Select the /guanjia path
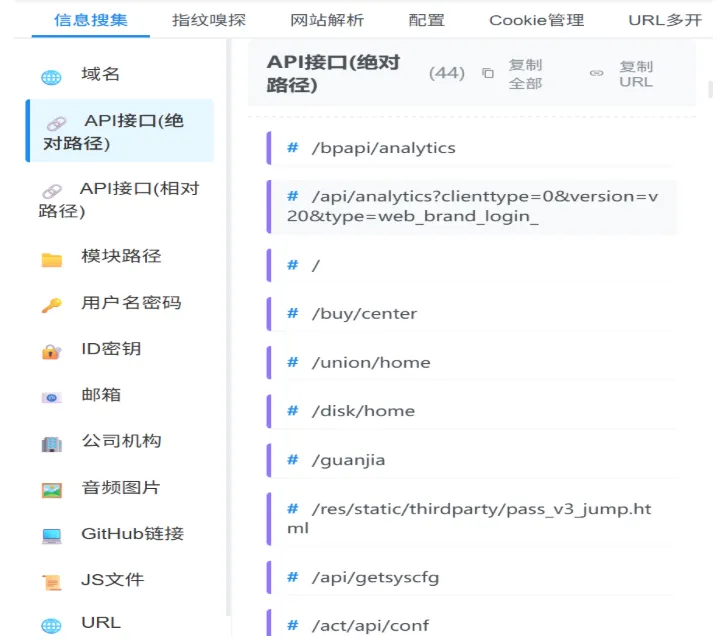 [349, 460]
